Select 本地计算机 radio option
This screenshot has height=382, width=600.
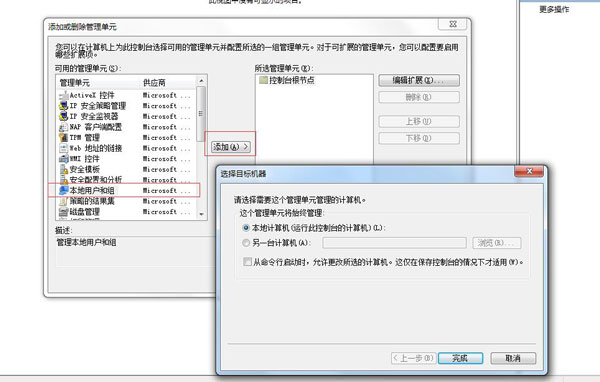tap(246, 228)
